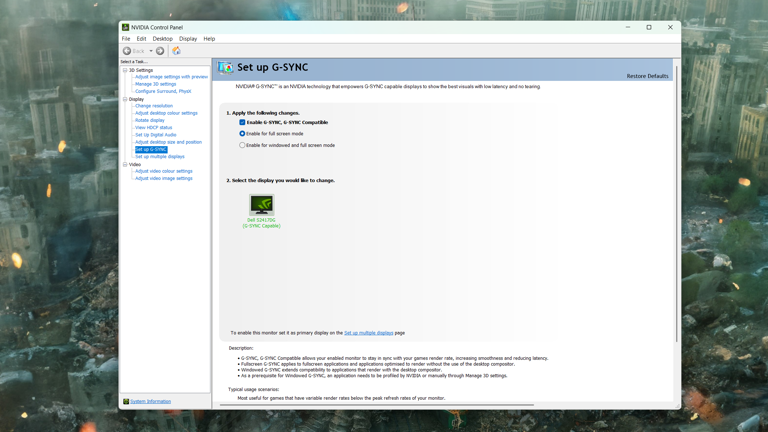
Task: Open Configure Surround, PhysX
Action: point(163,92)
